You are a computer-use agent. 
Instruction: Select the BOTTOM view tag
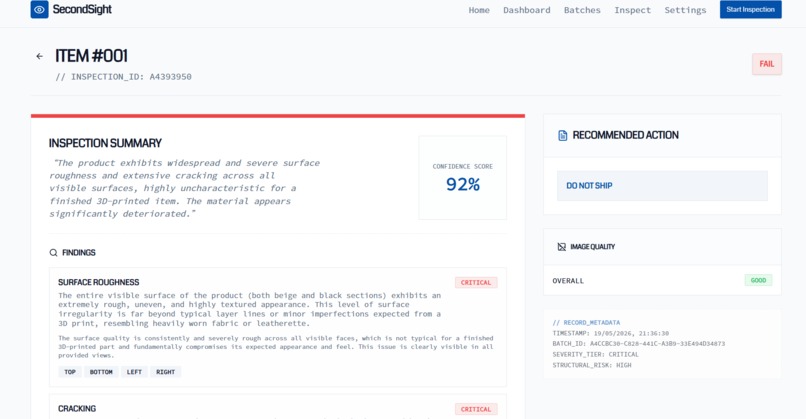[x=101, y=372]
